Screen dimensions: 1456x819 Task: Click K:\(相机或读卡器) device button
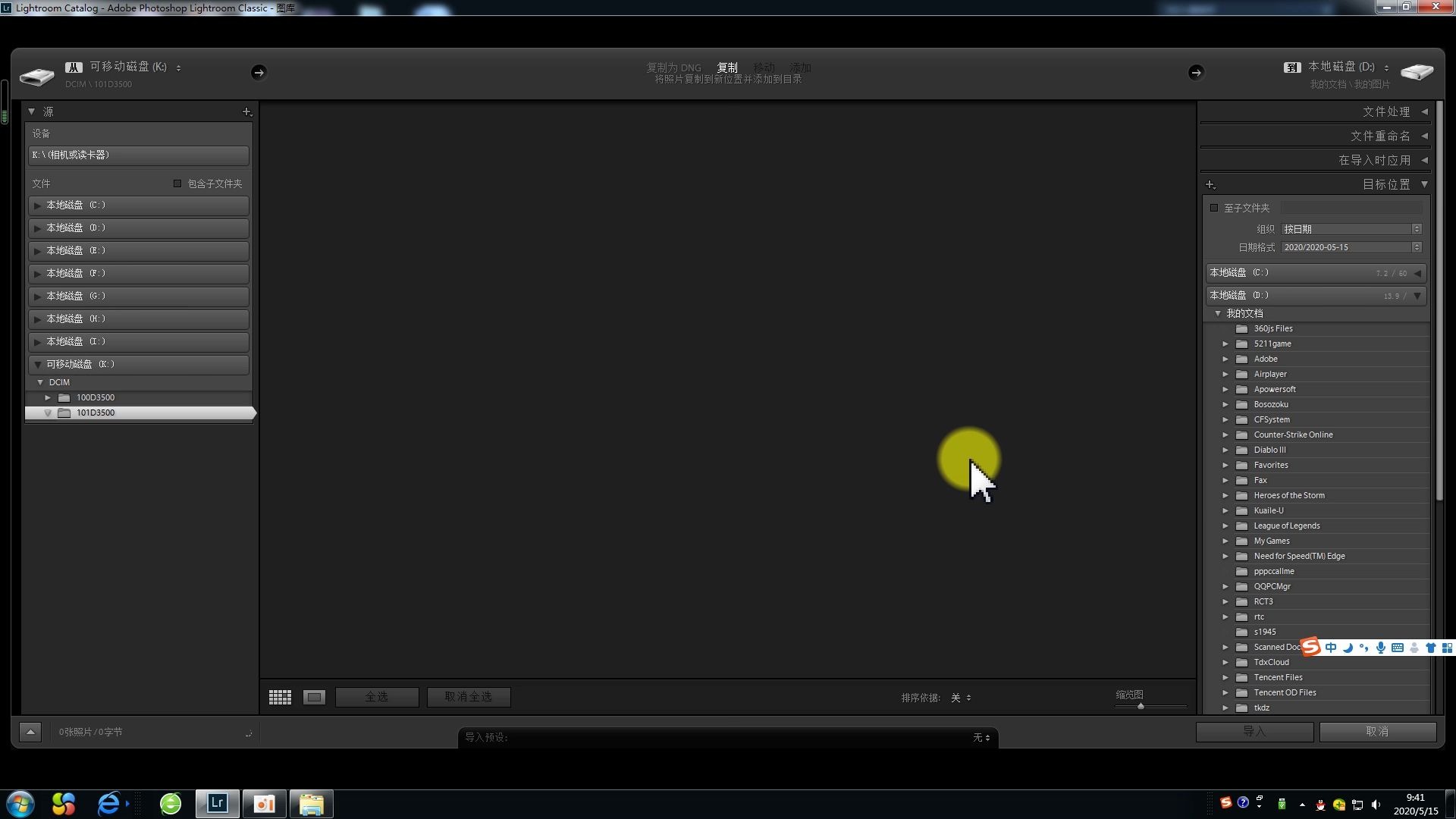139,155
